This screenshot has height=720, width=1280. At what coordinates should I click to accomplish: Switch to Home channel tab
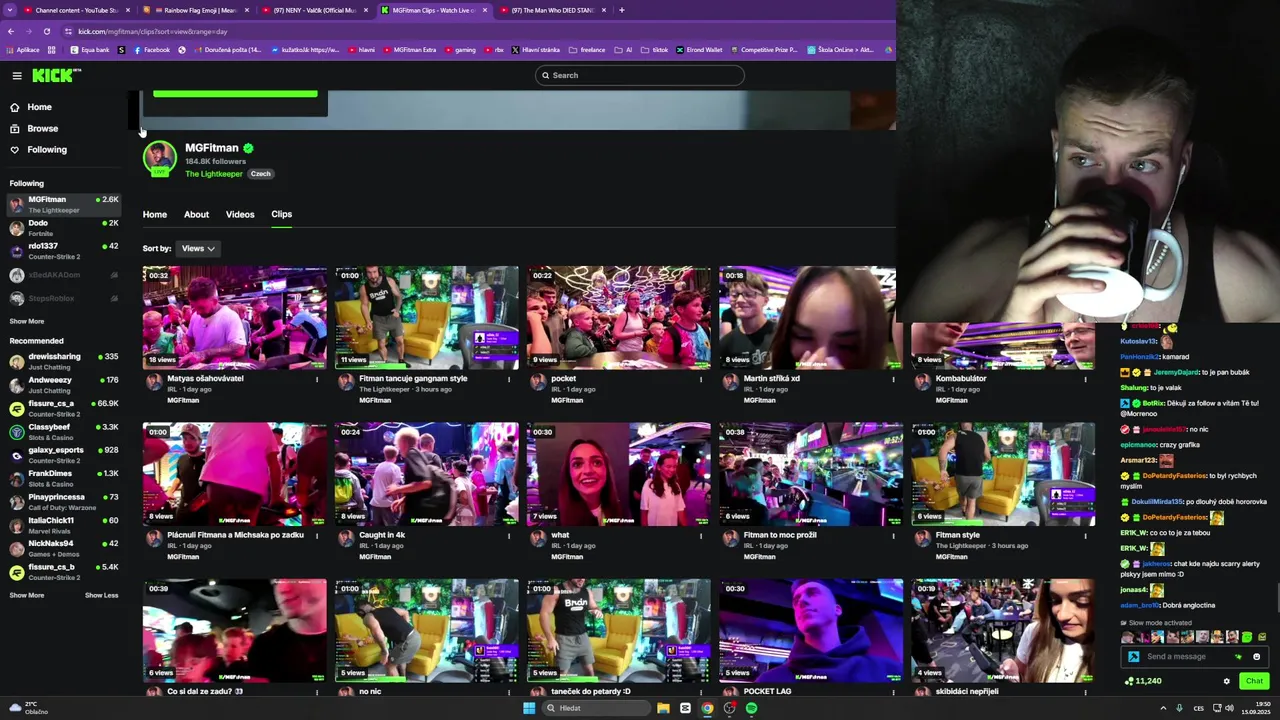click(x=155, y=214)
